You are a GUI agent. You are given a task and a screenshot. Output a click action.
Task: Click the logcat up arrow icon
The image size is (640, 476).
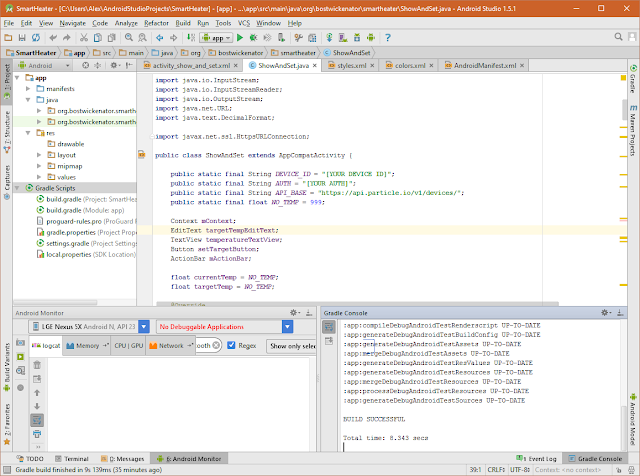pyautogui.click(x=37, y=393)
